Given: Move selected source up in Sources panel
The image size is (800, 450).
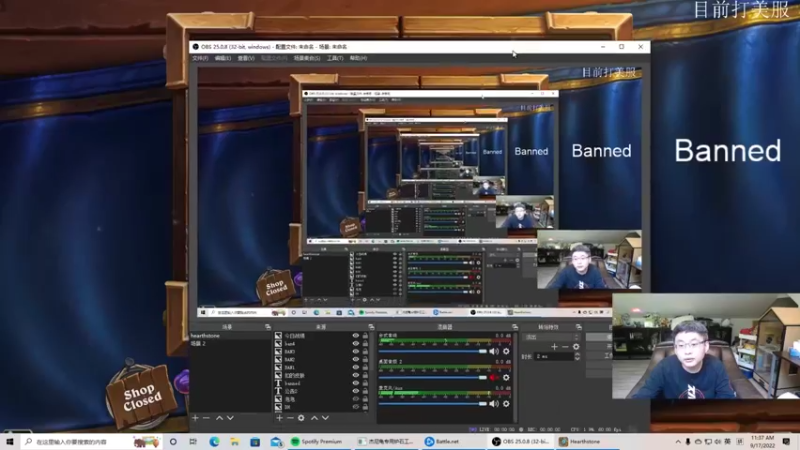Looking at the screenshot, I should click(314, 418).
